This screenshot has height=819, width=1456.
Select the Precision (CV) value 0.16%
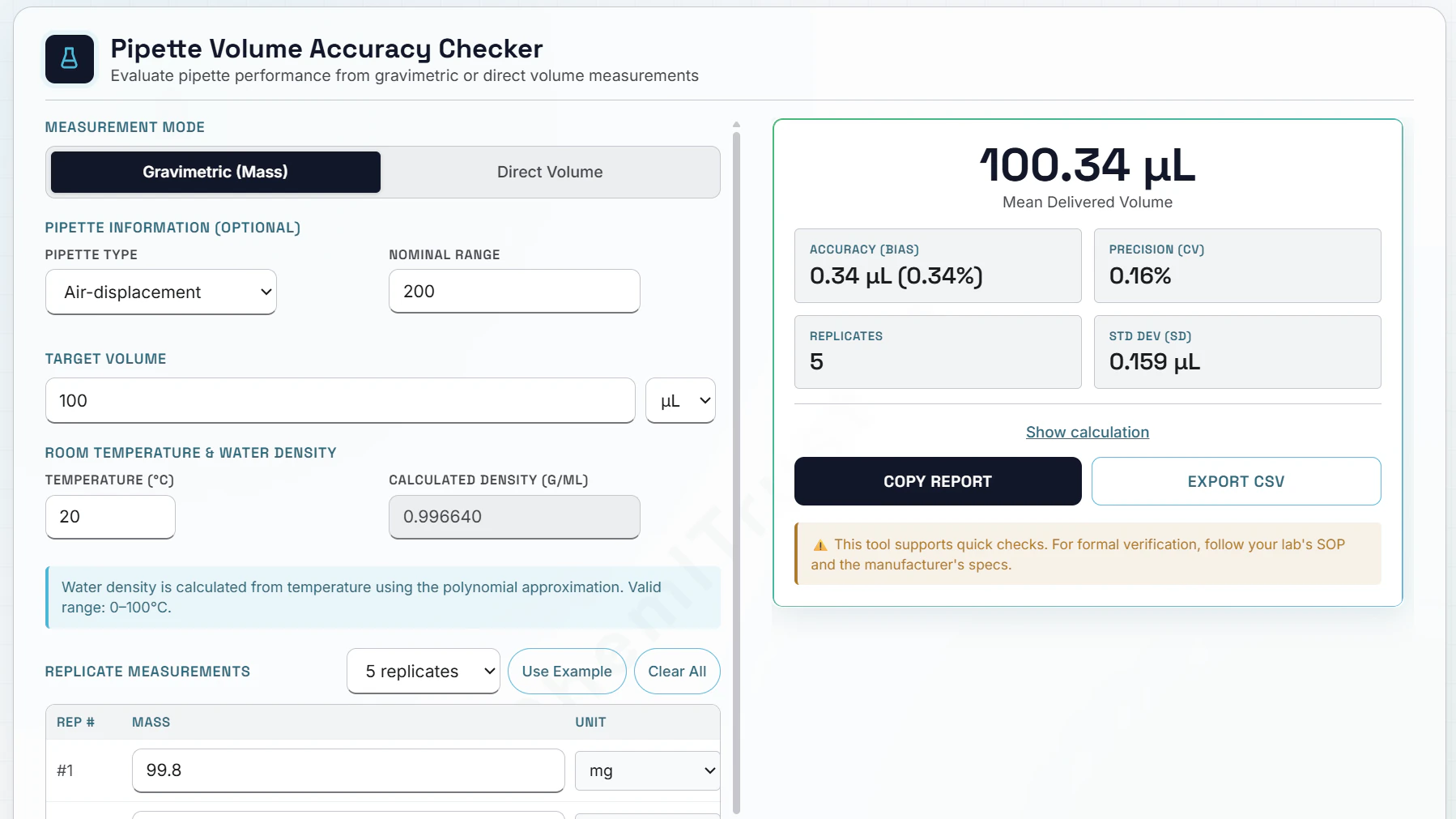pos(1140,276)
